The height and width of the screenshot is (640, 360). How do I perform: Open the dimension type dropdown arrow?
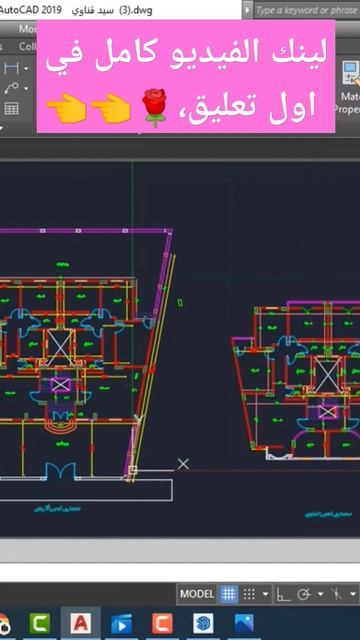coord(27,69)
